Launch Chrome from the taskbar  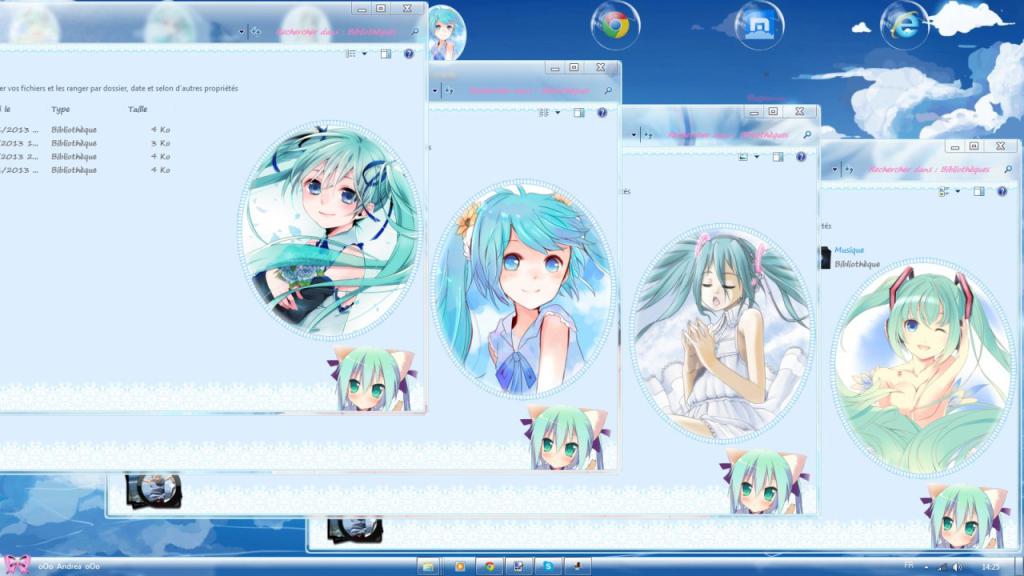490,566
